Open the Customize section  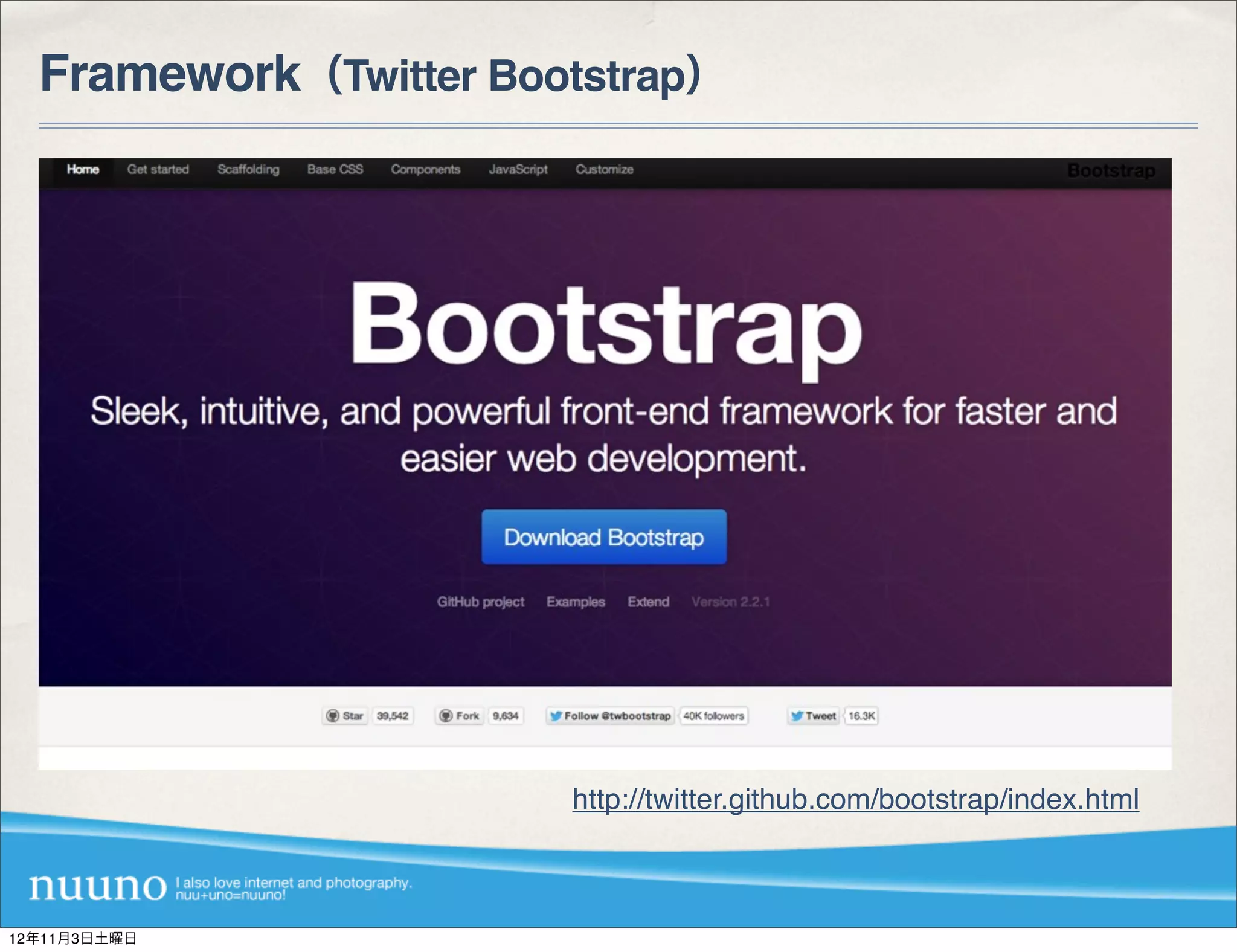605,170
